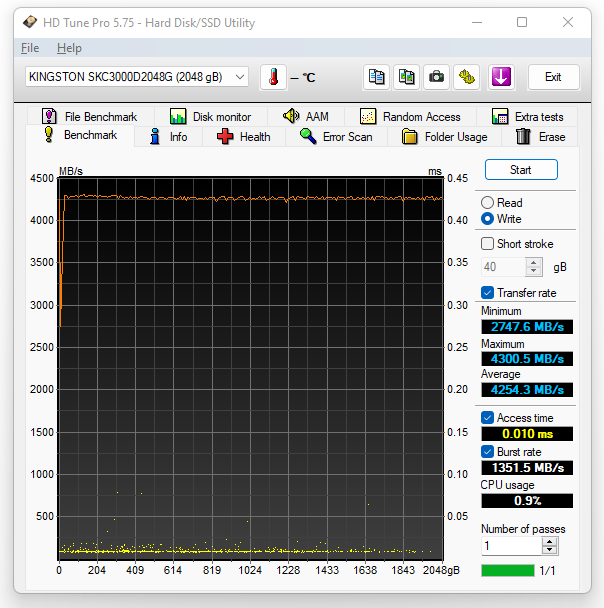Toggle the Access time checkbox
This screenshot has width=604, height=608.
coord(487,418)
